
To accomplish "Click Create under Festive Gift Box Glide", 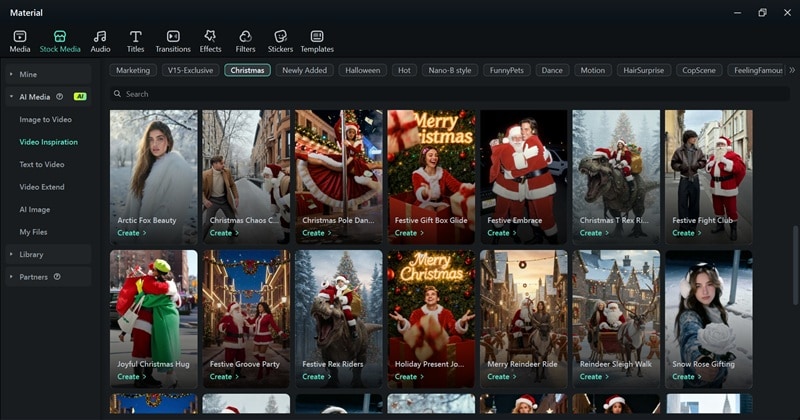I will click(x=409, y=233).
